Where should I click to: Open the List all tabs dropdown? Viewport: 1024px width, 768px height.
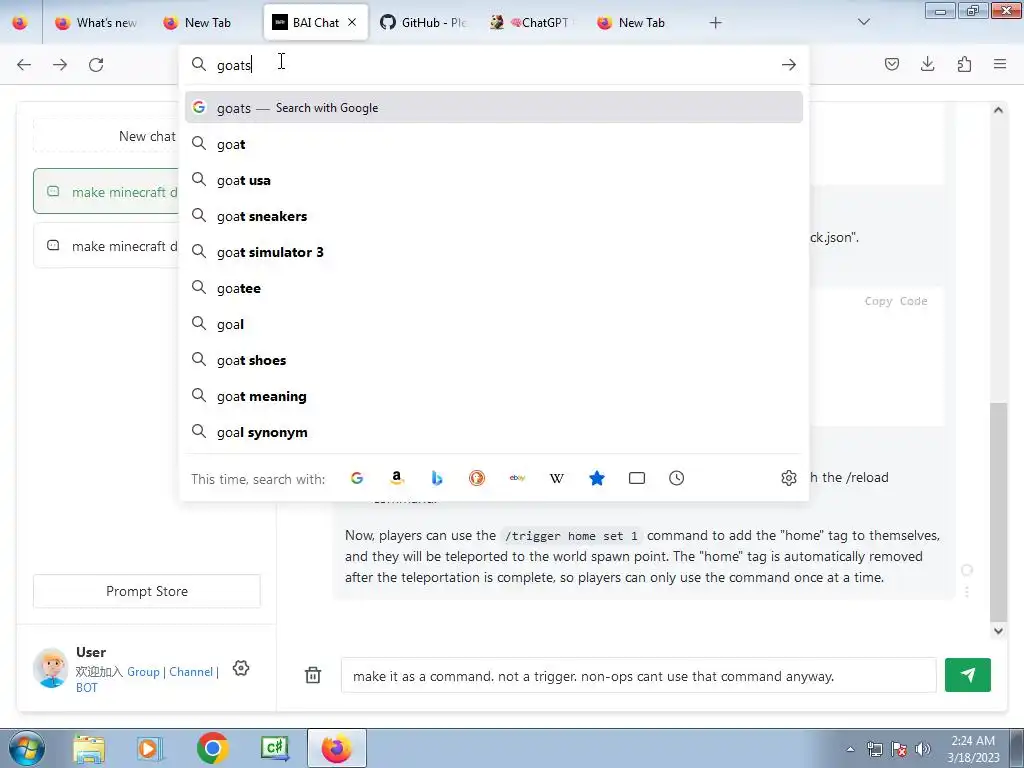click(x=864, y=22)
